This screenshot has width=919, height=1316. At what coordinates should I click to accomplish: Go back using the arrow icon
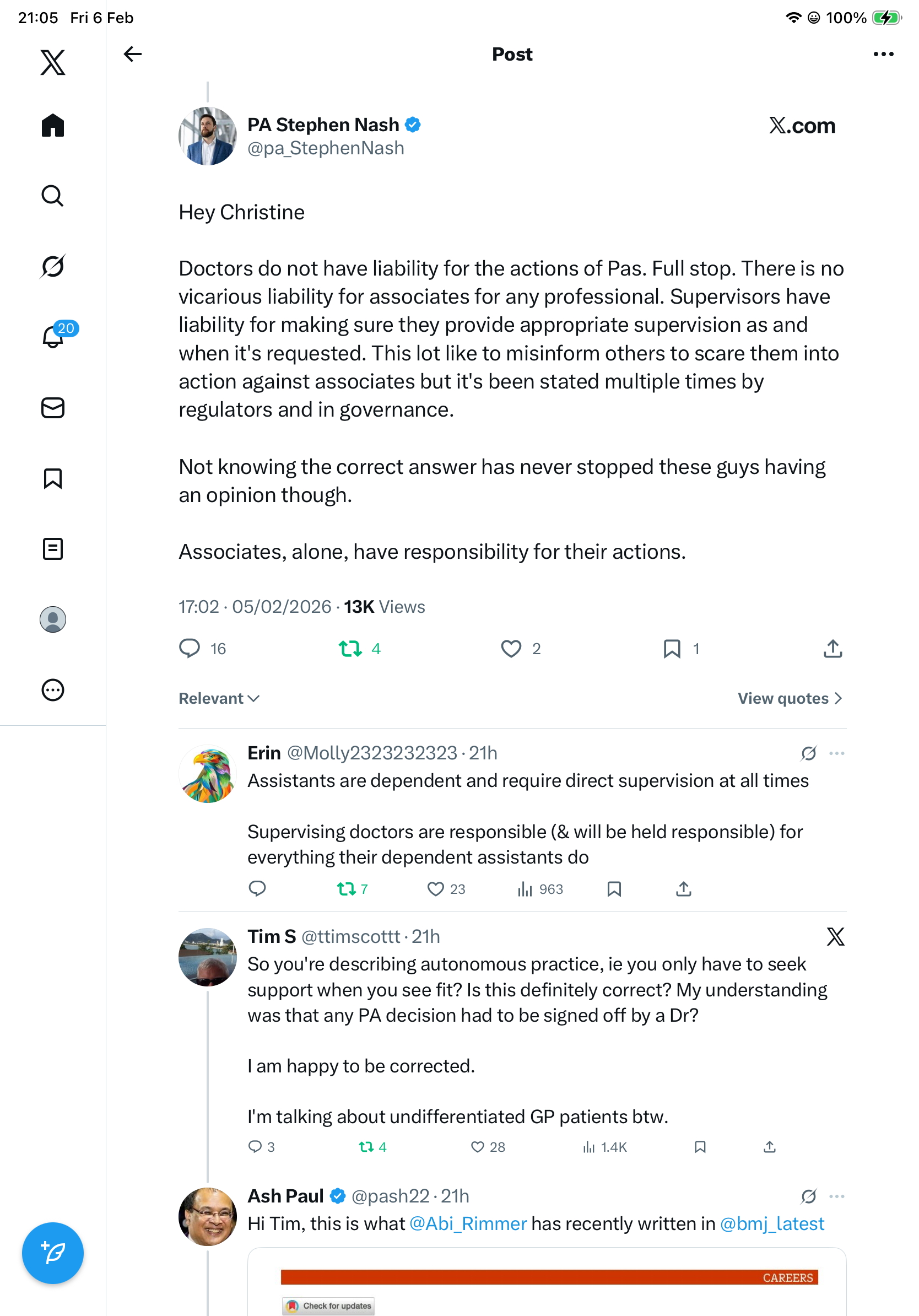coord(132,54)
